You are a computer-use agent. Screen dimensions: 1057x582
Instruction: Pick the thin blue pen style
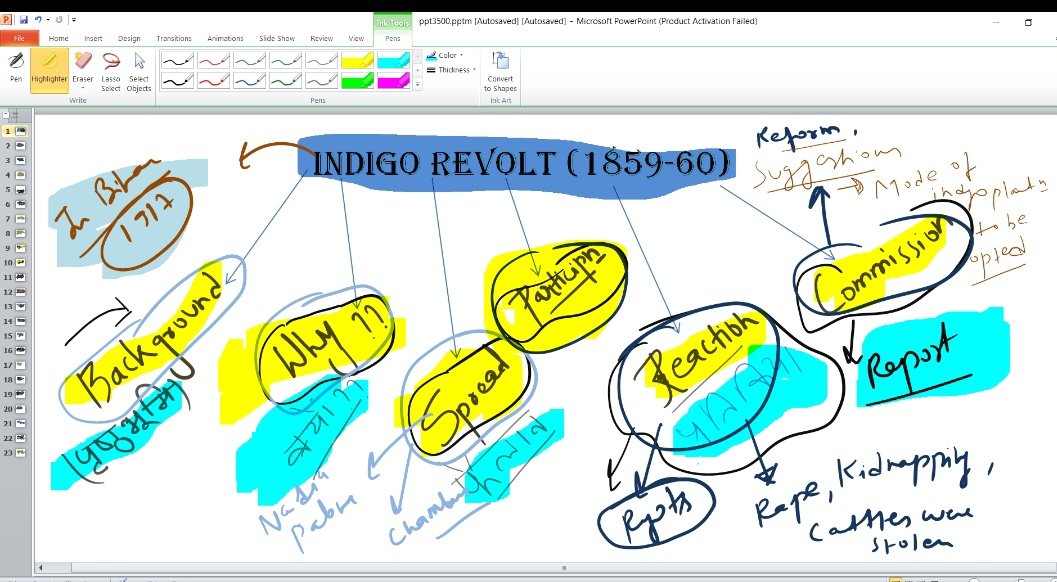click(x=249, y=61)
